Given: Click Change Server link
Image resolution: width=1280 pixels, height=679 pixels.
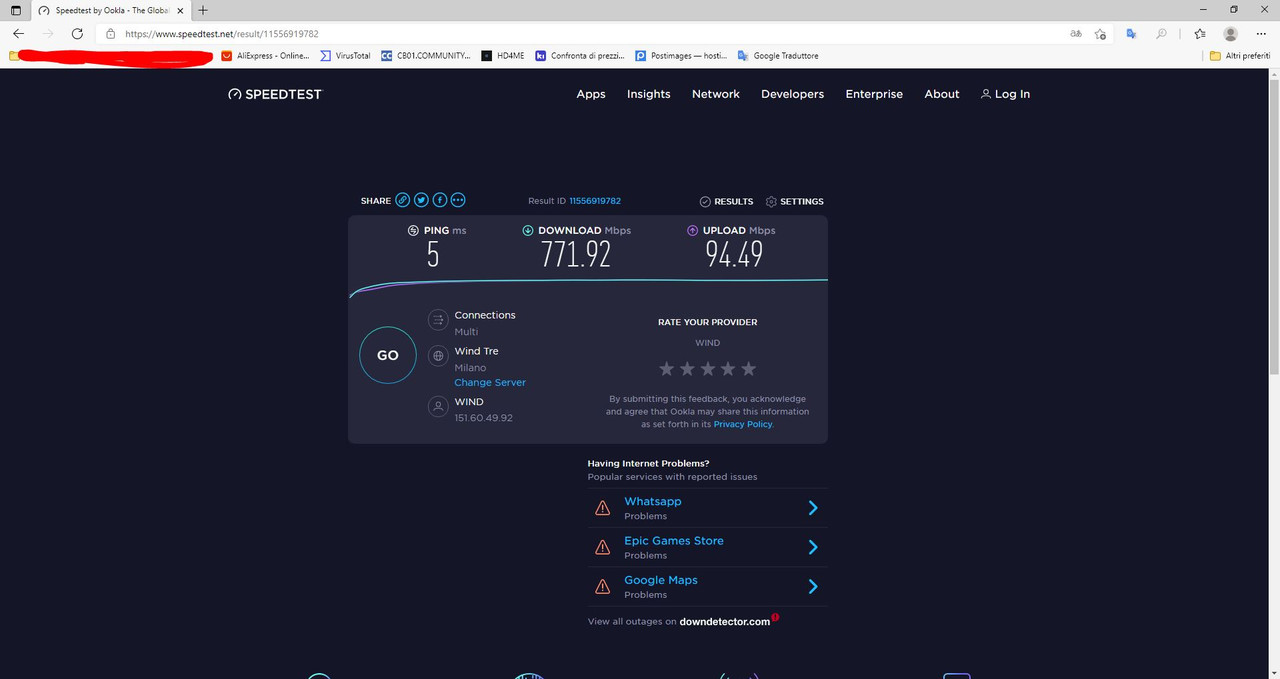Looking at the screenshot, I should 490,382.
